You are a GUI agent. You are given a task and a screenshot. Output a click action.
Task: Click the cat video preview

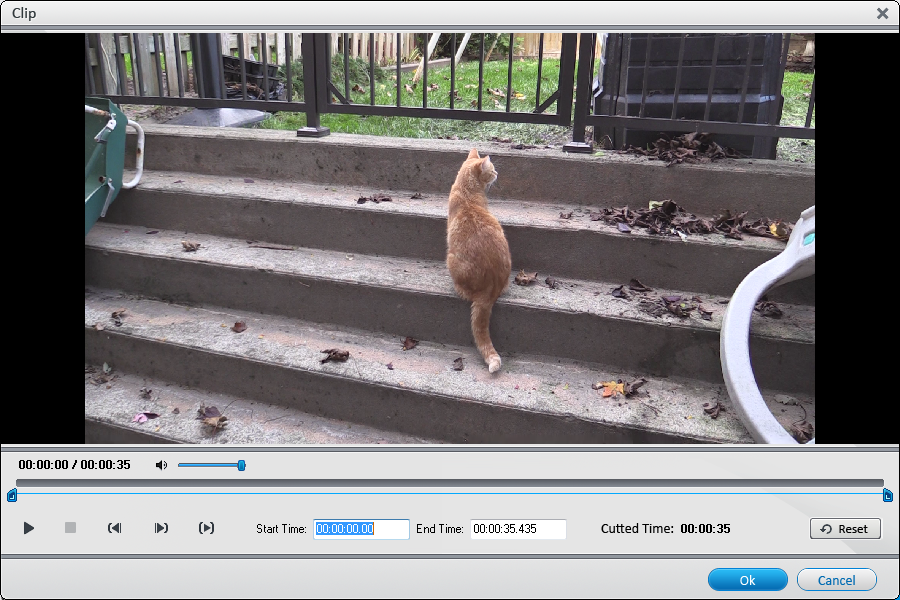click(x=449, y=238)
